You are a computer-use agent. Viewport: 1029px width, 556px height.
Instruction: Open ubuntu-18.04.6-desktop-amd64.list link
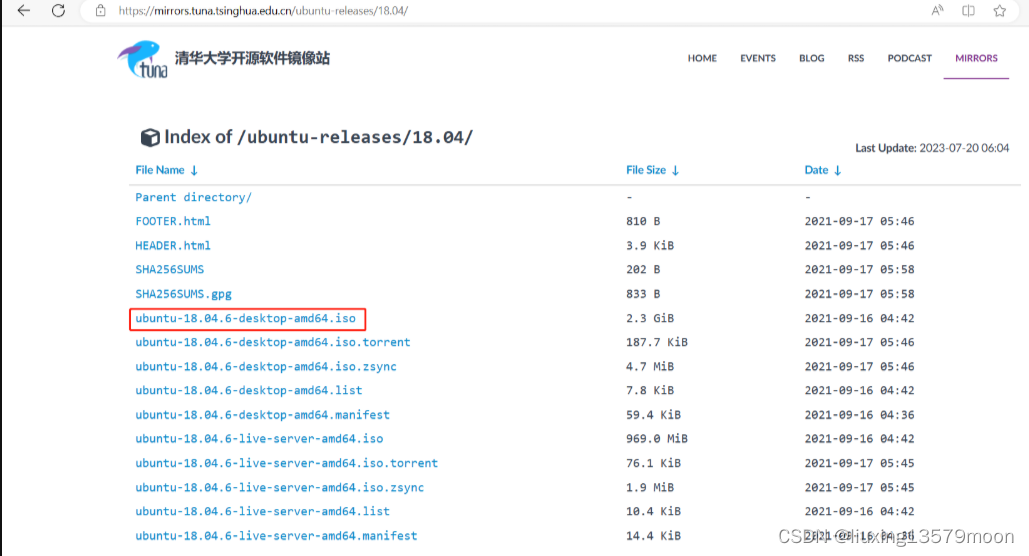[249, 391]
